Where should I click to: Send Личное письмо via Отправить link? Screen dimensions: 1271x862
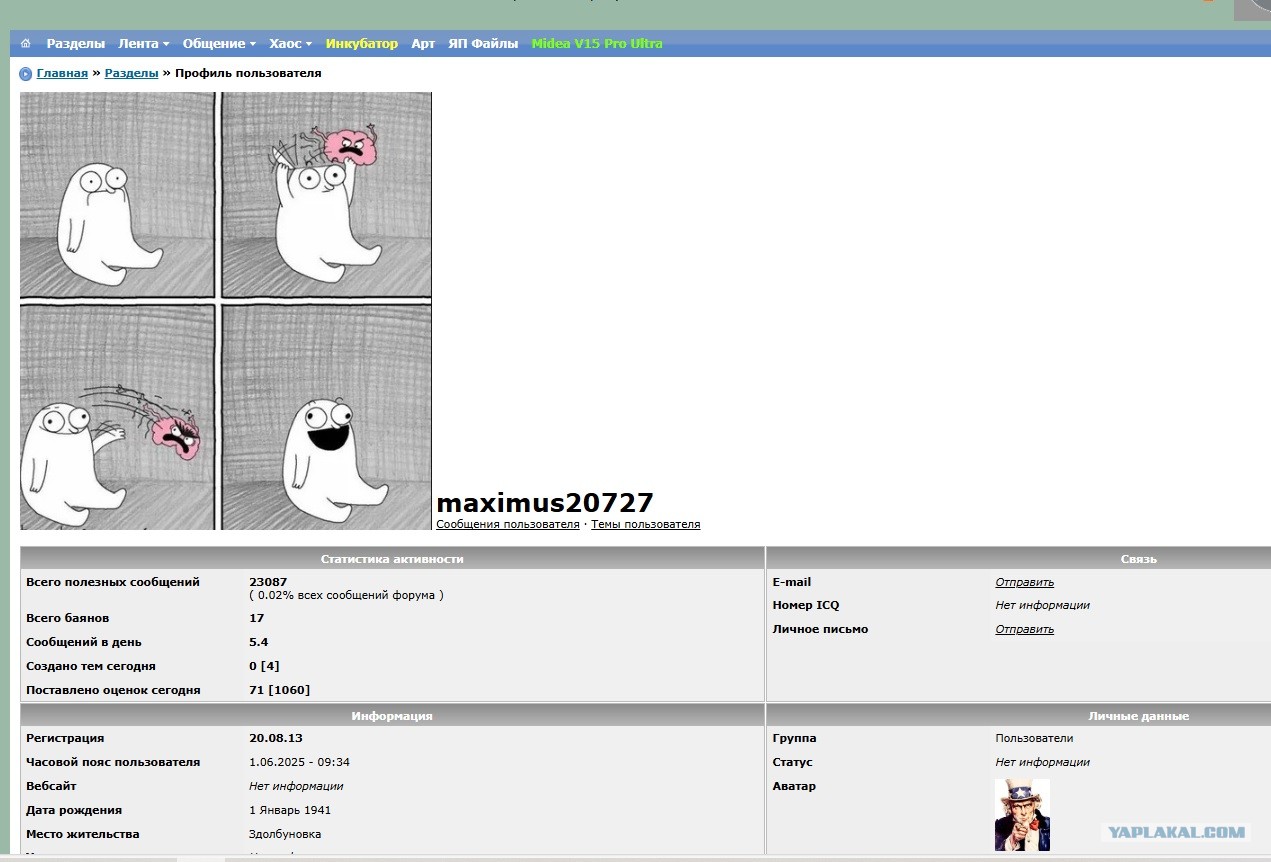[1025, 629]
